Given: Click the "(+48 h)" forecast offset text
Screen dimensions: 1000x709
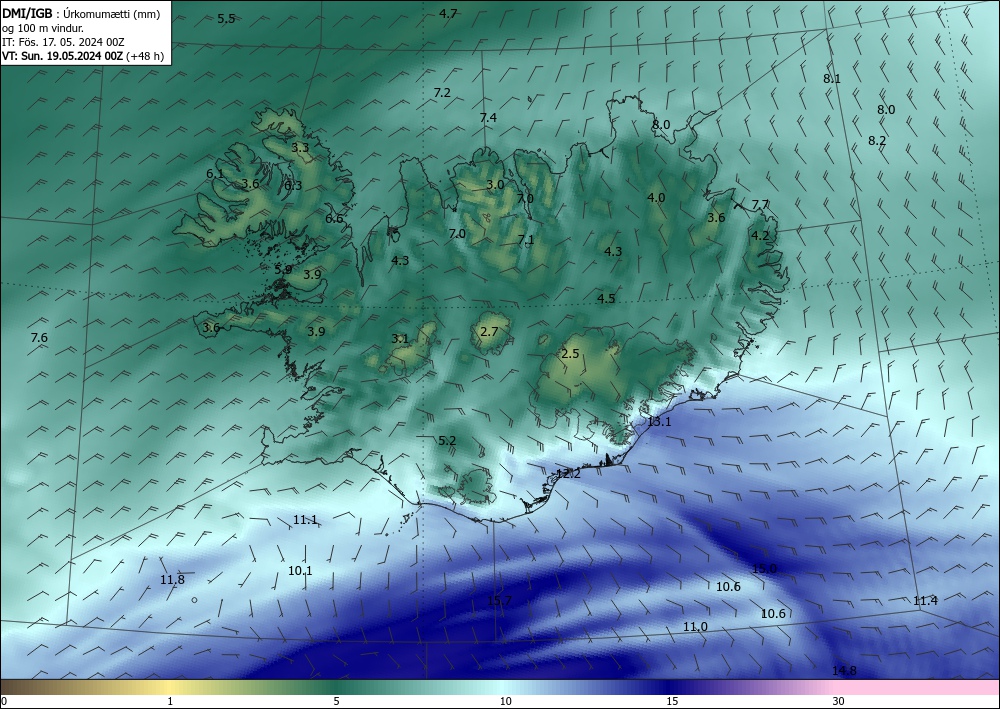Looking at the screenshot, I should click(x=145, y=56).
